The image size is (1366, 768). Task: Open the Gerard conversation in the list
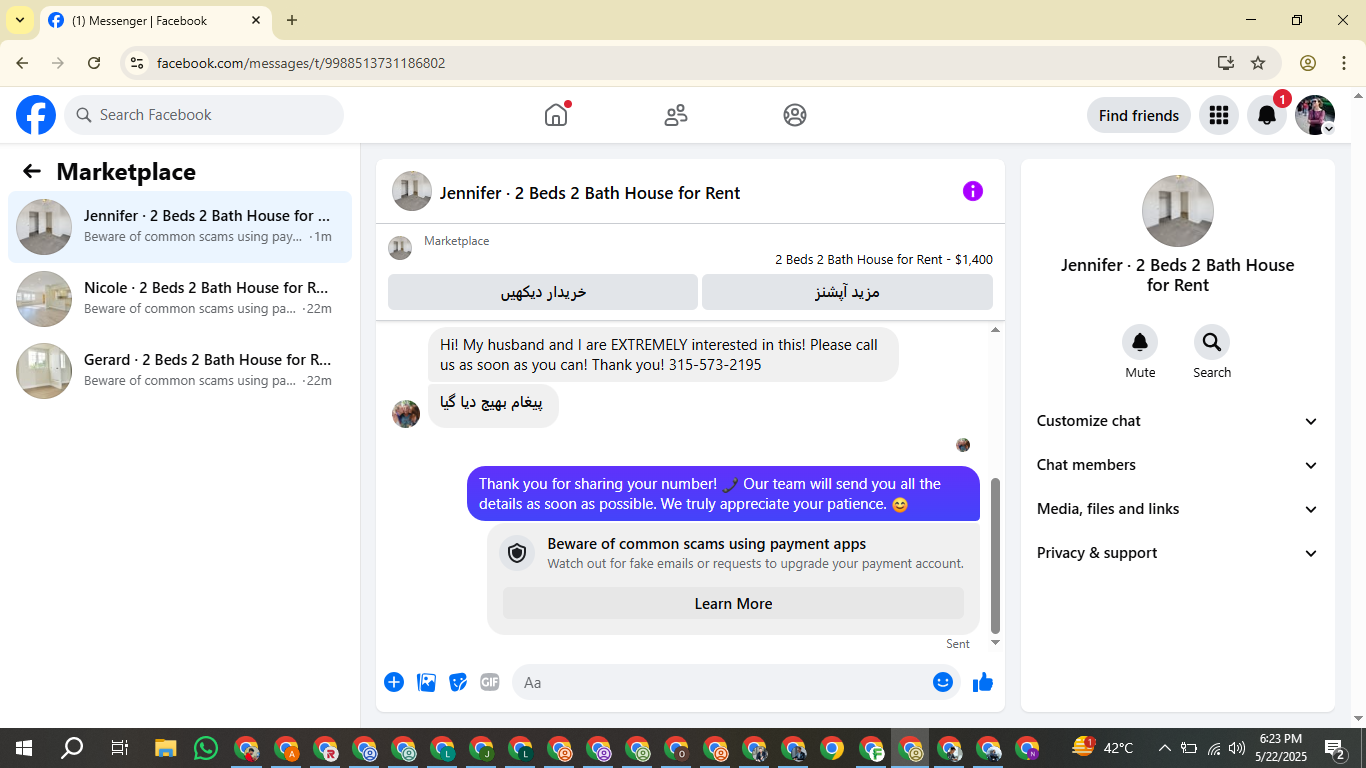coord(180,371)
